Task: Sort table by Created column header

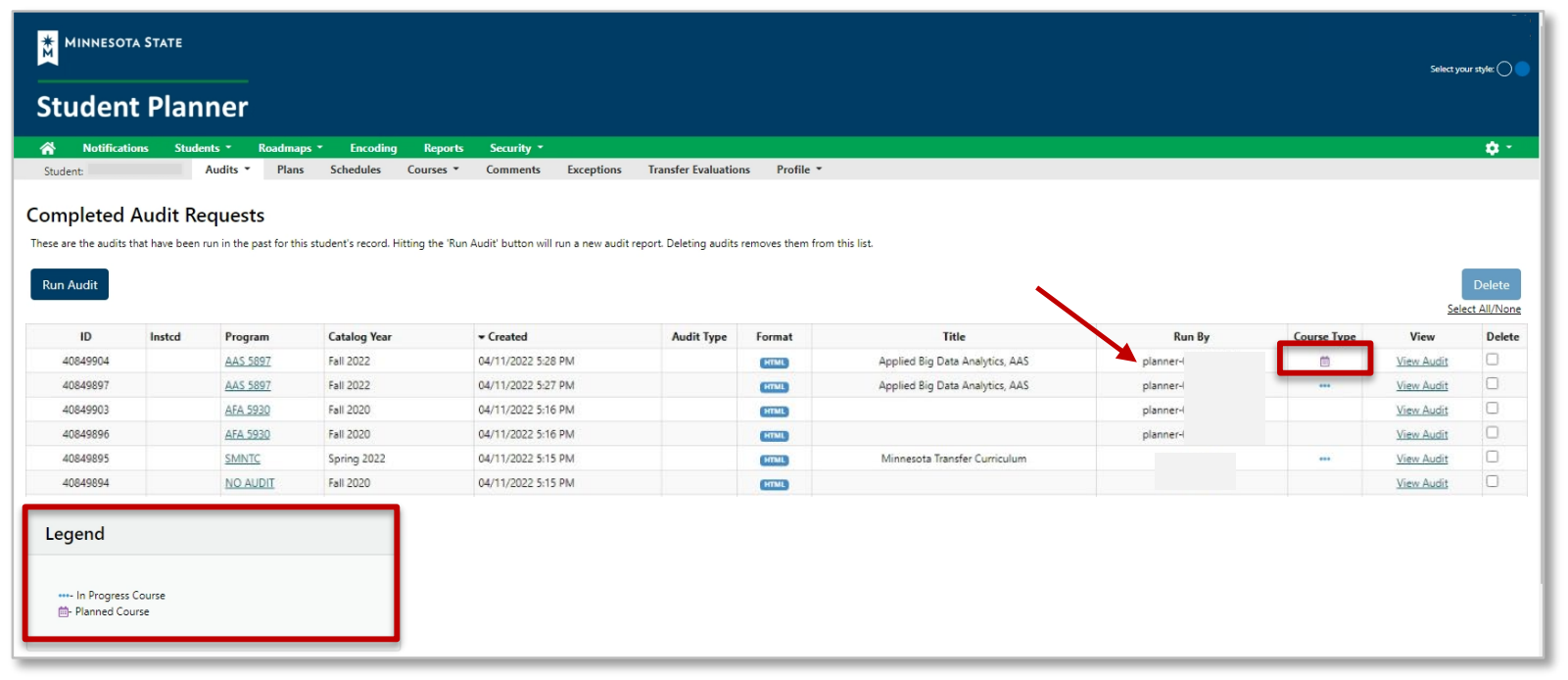Action: coord(507,337)
